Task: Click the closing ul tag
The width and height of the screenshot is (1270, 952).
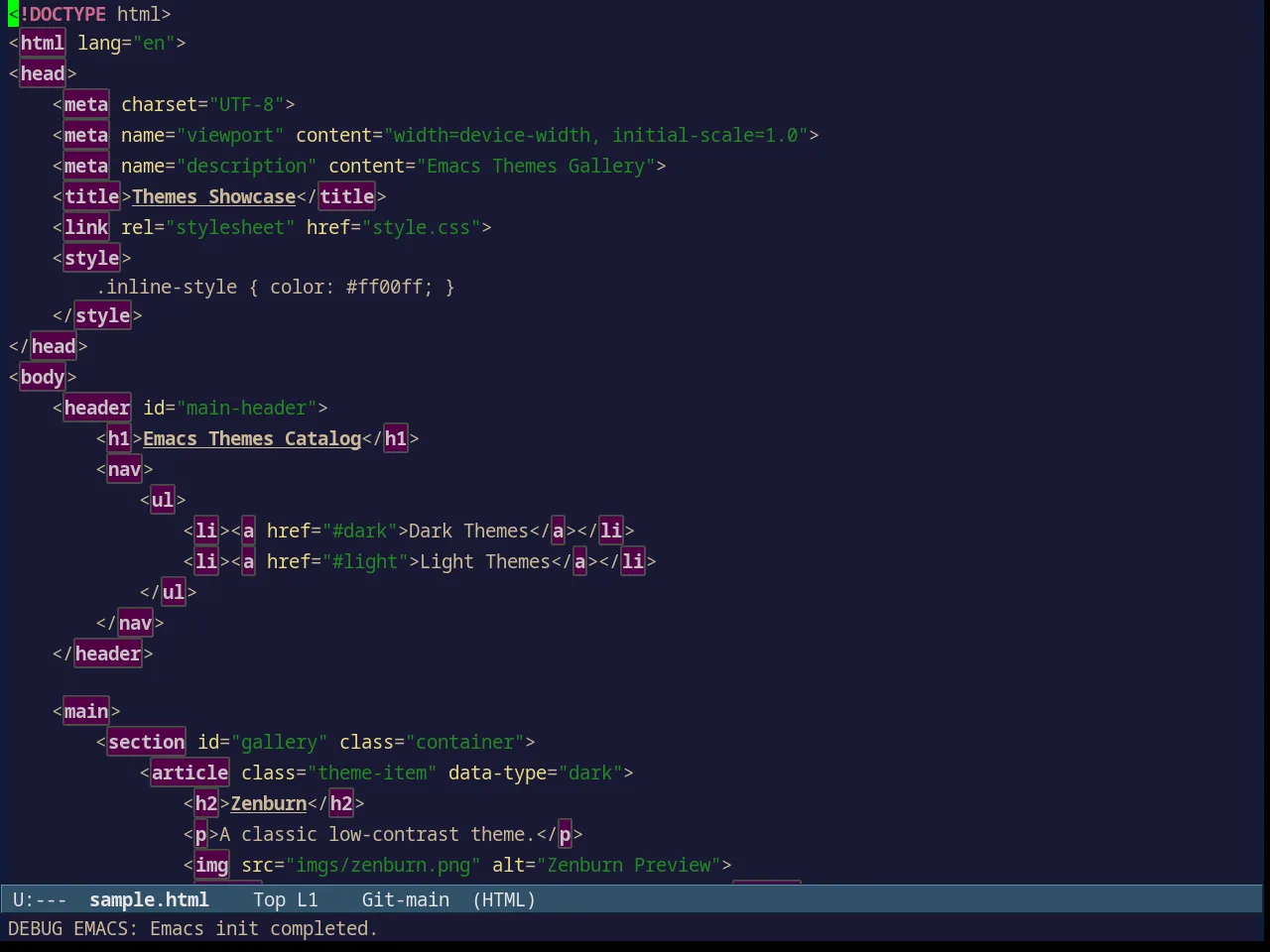Action: (x=169, y=592)
